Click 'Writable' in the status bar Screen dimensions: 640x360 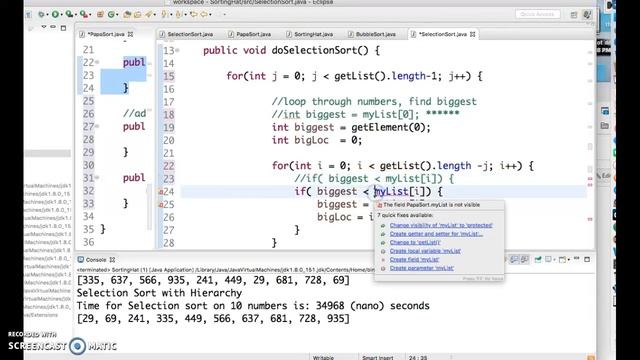coord(323,357)
